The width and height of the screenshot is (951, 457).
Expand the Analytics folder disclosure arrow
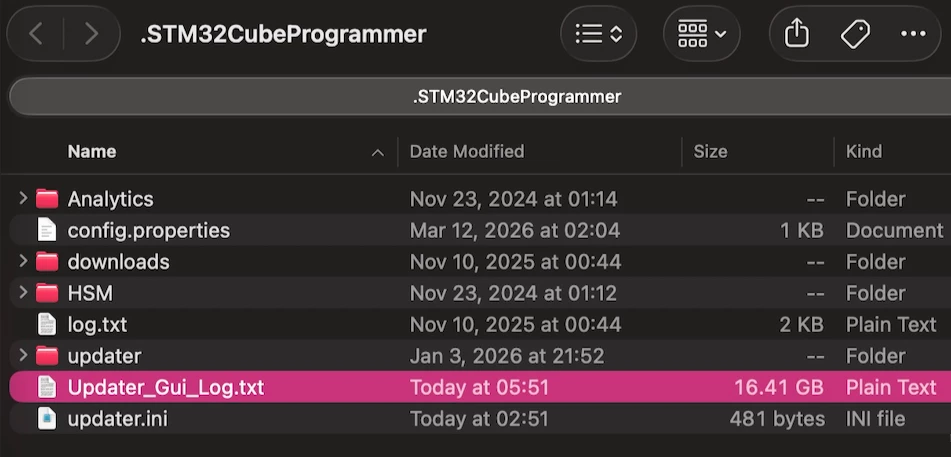pos(23,198)
